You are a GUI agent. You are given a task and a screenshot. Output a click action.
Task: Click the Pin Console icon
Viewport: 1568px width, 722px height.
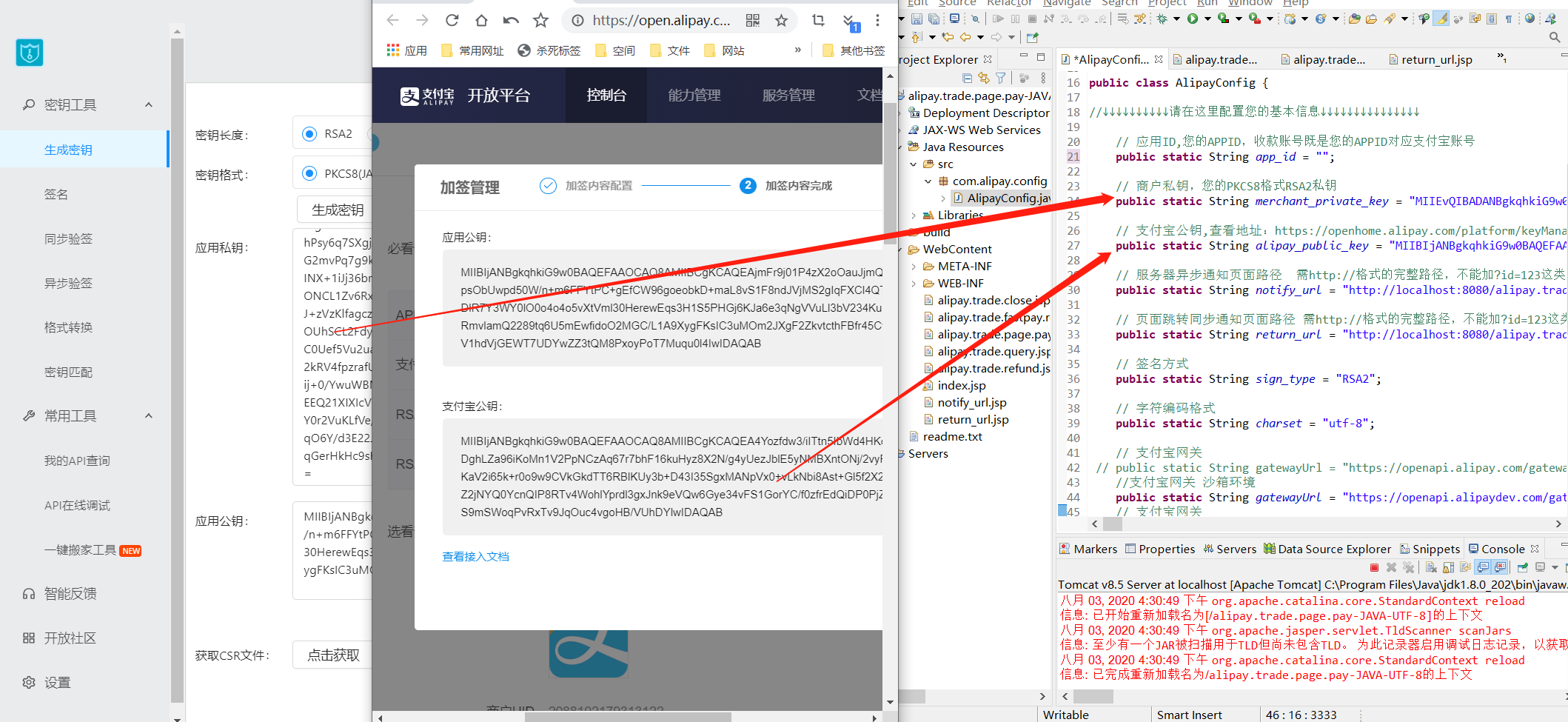coord(1522,567)
